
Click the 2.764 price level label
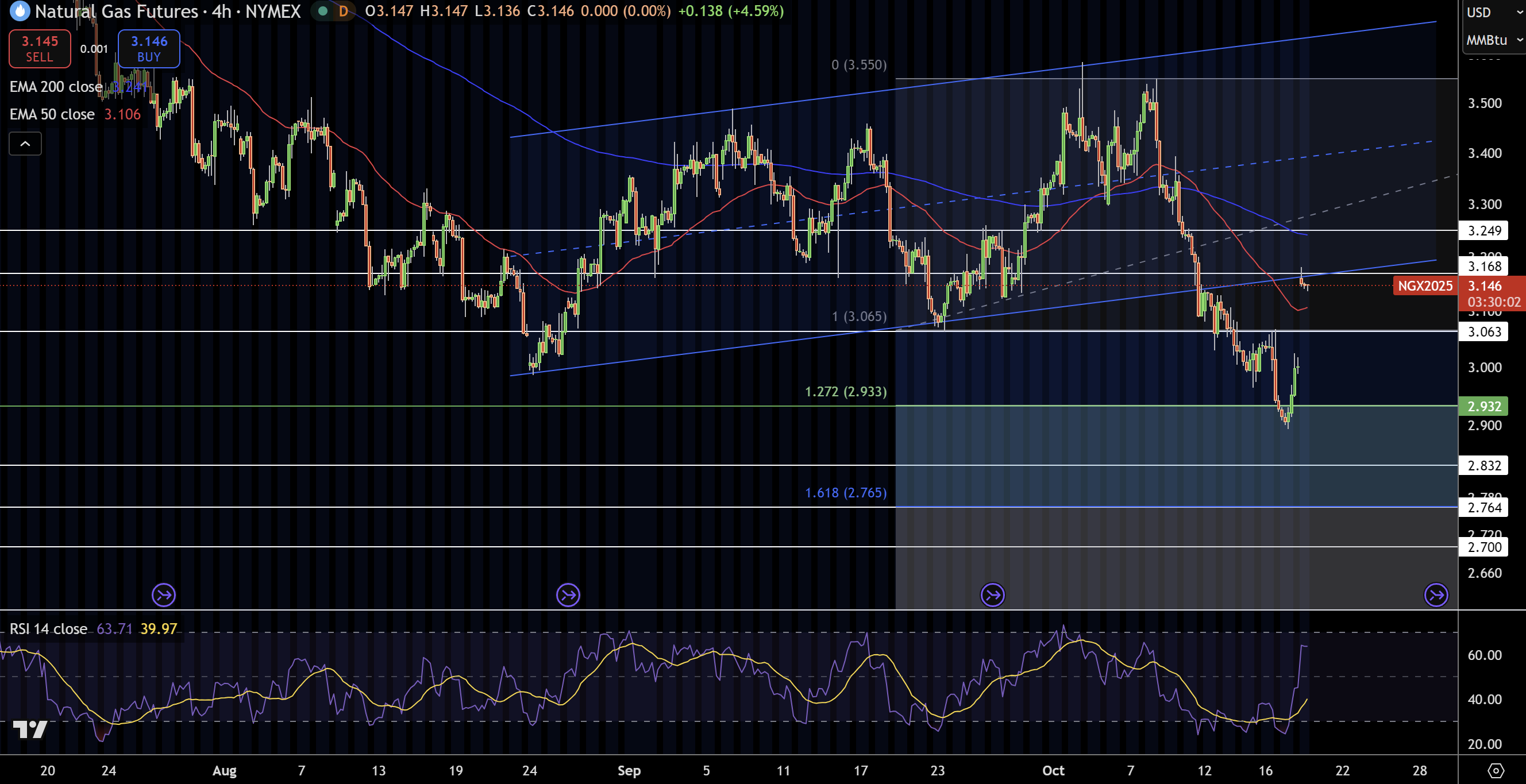[x=1484, y=508]
